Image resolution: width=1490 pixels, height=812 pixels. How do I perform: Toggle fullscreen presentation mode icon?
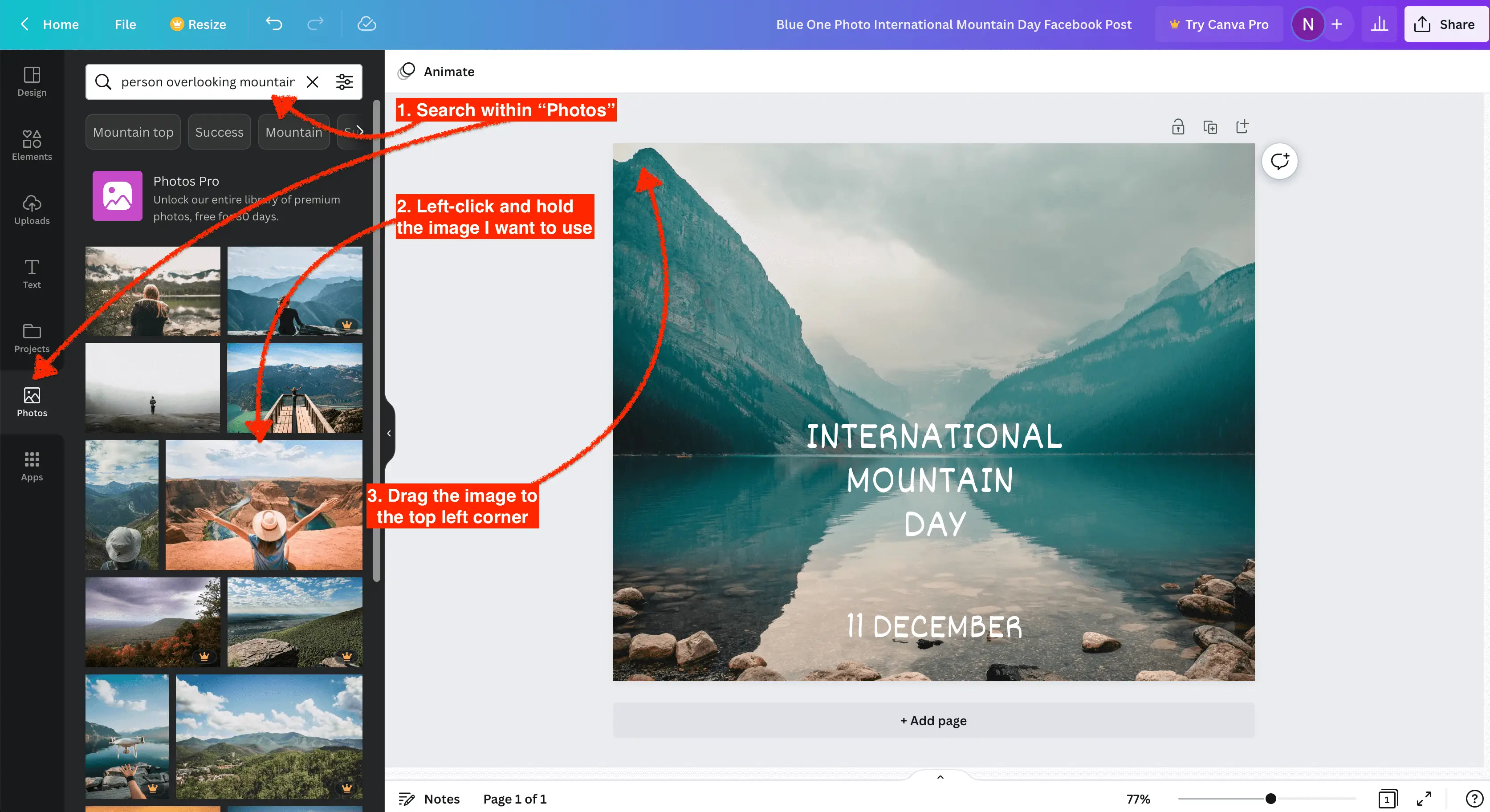1424,799
